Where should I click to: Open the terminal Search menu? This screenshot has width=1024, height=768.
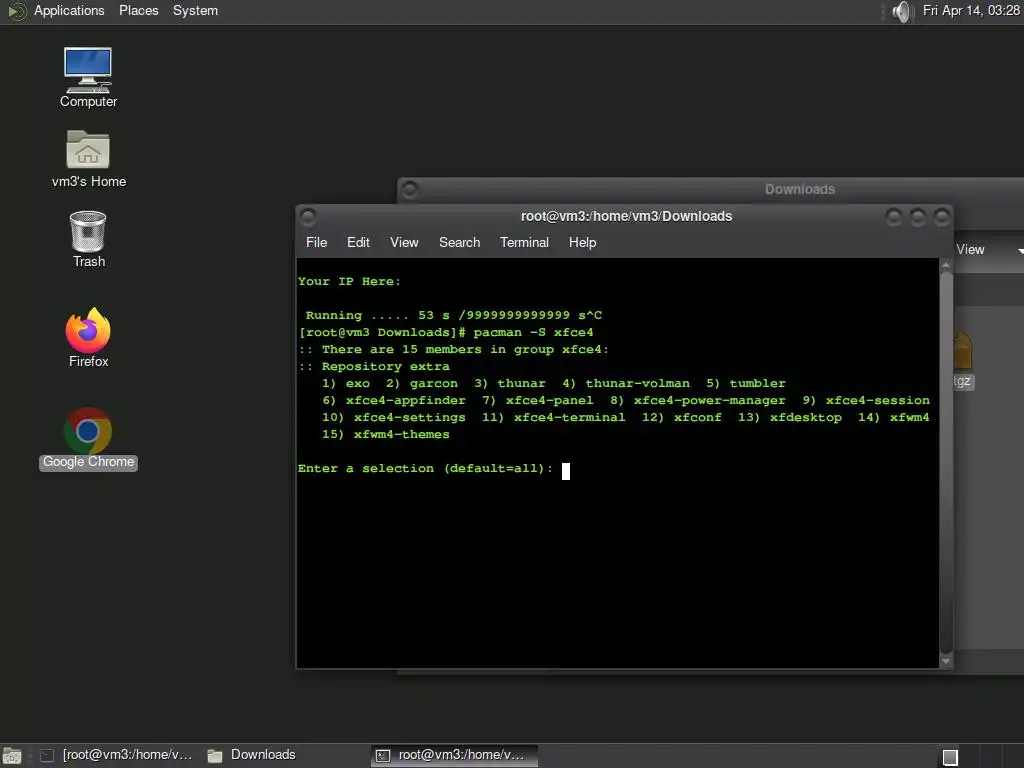tap(459, 243)
